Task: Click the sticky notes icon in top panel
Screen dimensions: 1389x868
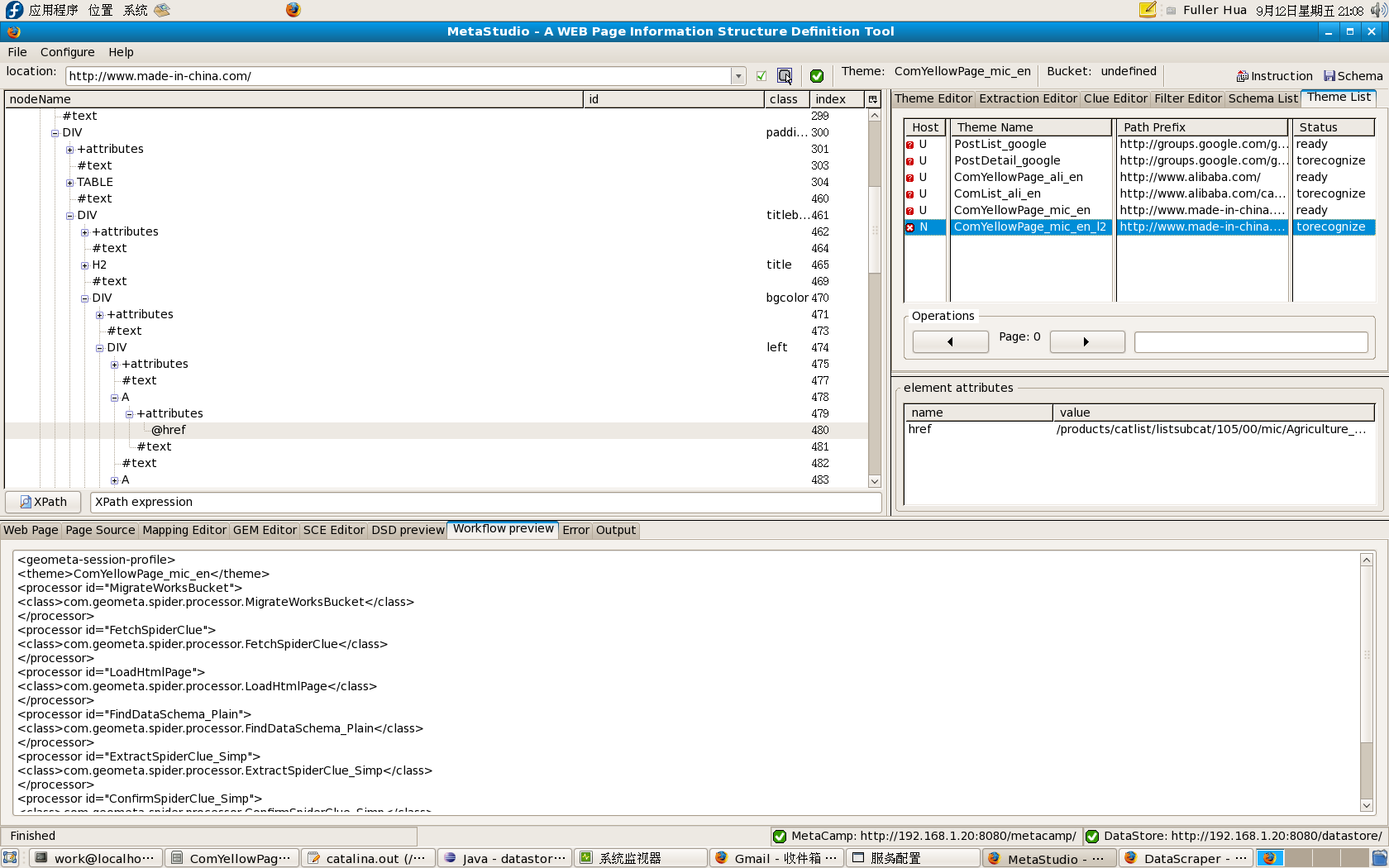Action: point(1148,10)
